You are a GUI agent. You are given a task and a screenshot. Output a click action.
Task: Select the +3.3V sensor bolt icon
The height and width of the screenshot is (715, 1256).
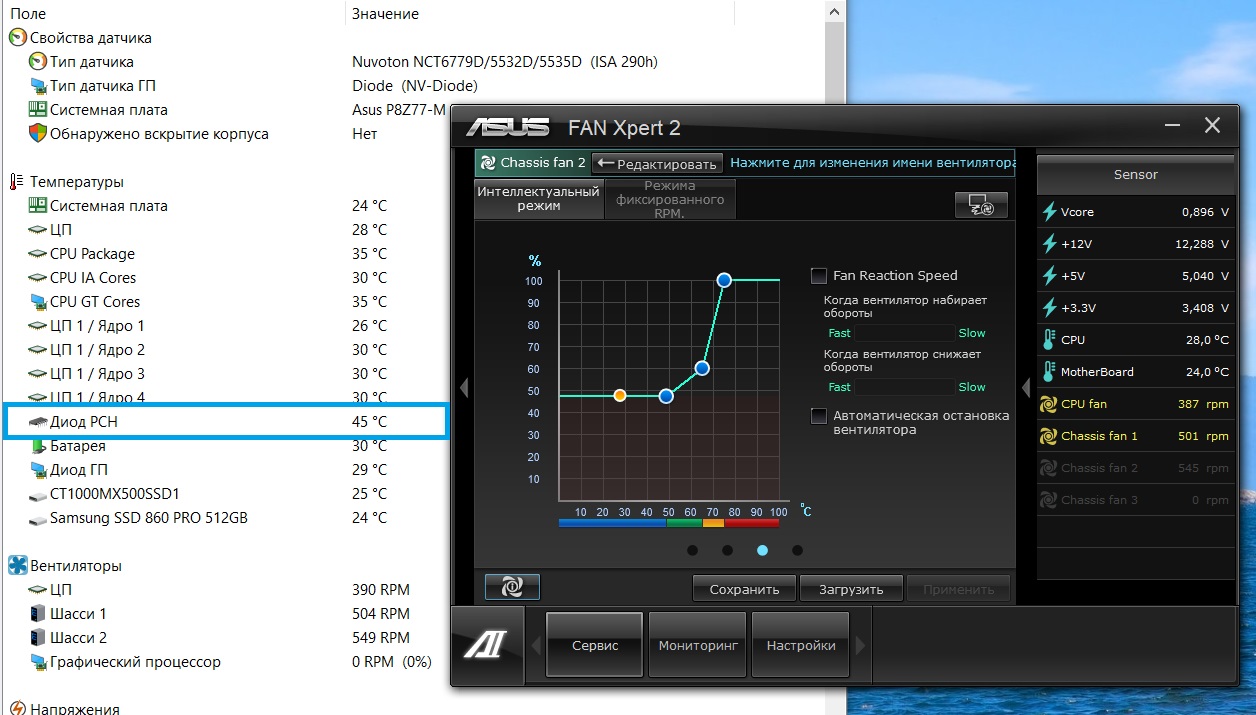point(1049,308)
